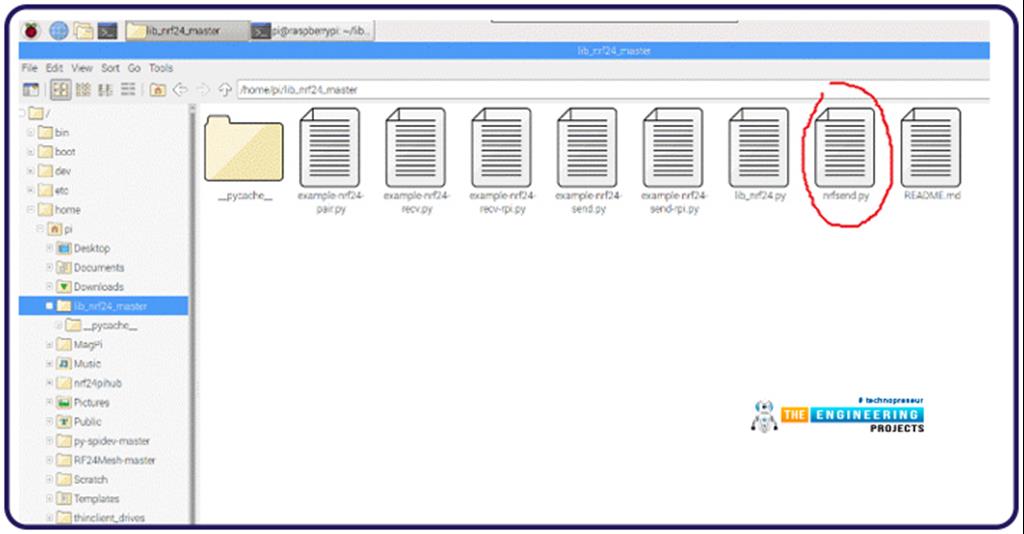Select etc folder in tree
1024x534 pixels.
[x=54, y=191]
